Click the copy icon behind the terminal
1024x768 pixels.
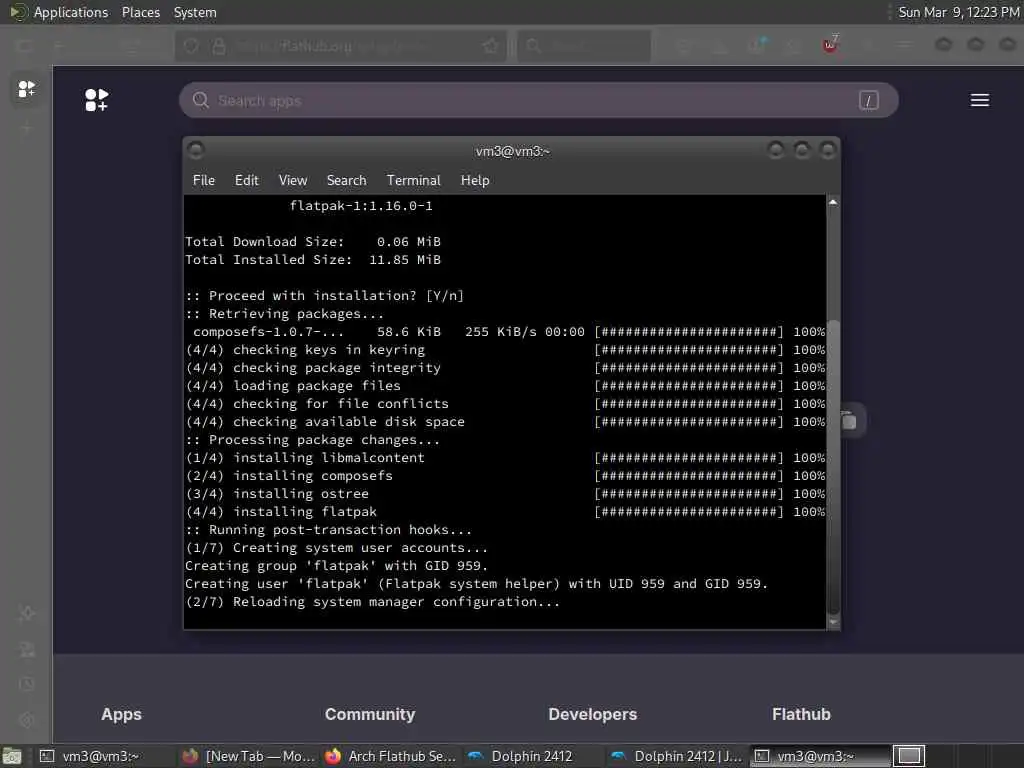click(849, 421)
